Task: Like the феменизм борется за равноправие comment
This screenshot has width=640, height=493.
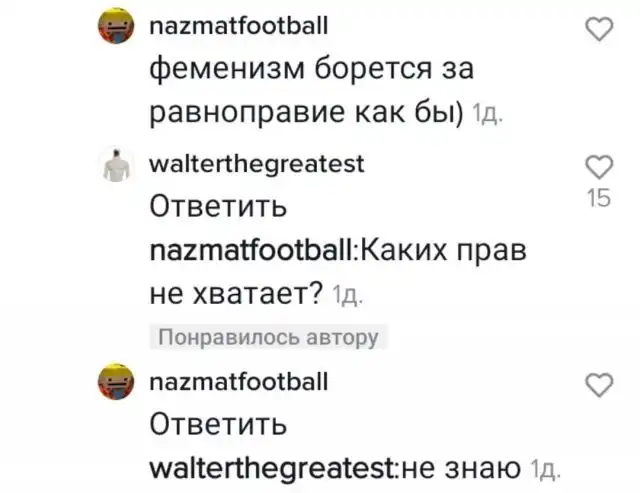Action: (599, 29)
